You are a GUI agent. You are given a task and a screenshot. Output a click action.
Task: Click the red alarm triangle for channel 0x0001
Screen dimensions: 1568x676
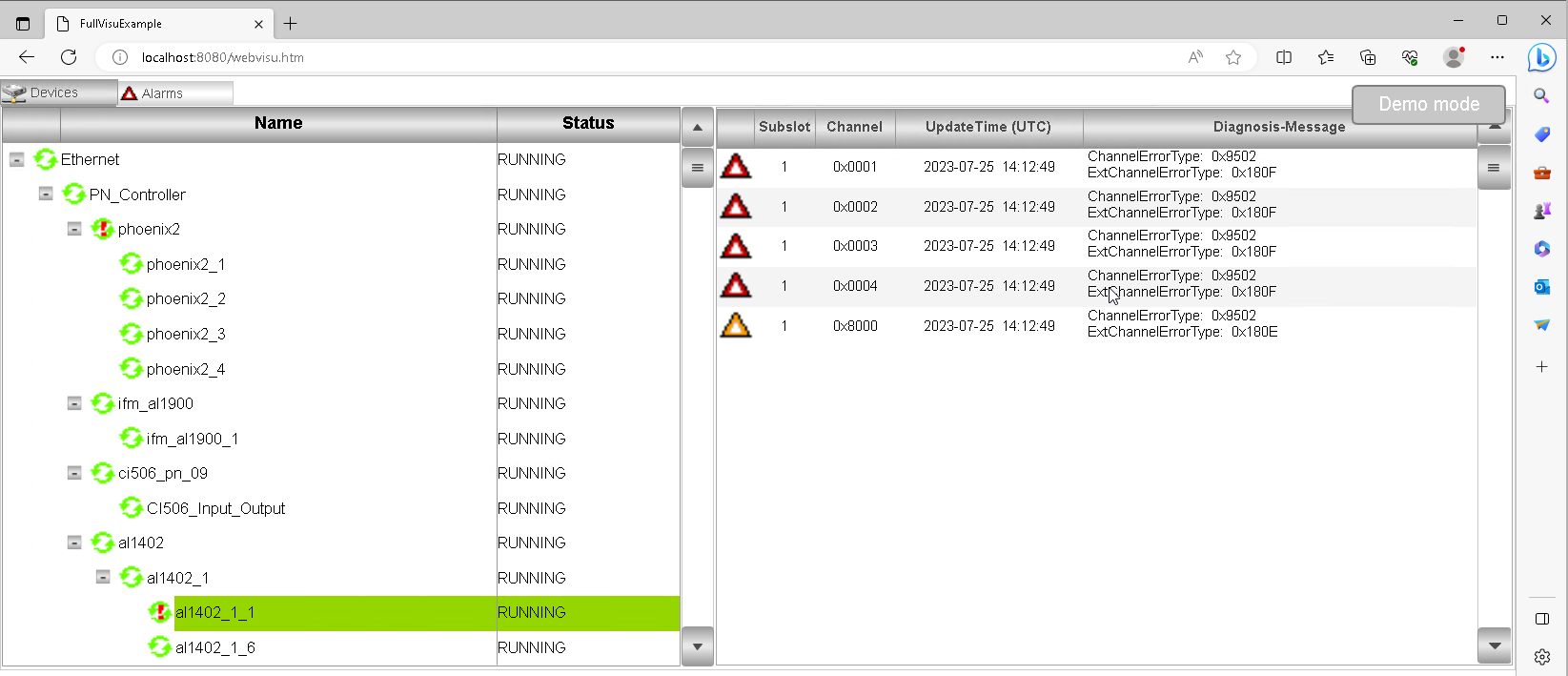click(735, 167)
